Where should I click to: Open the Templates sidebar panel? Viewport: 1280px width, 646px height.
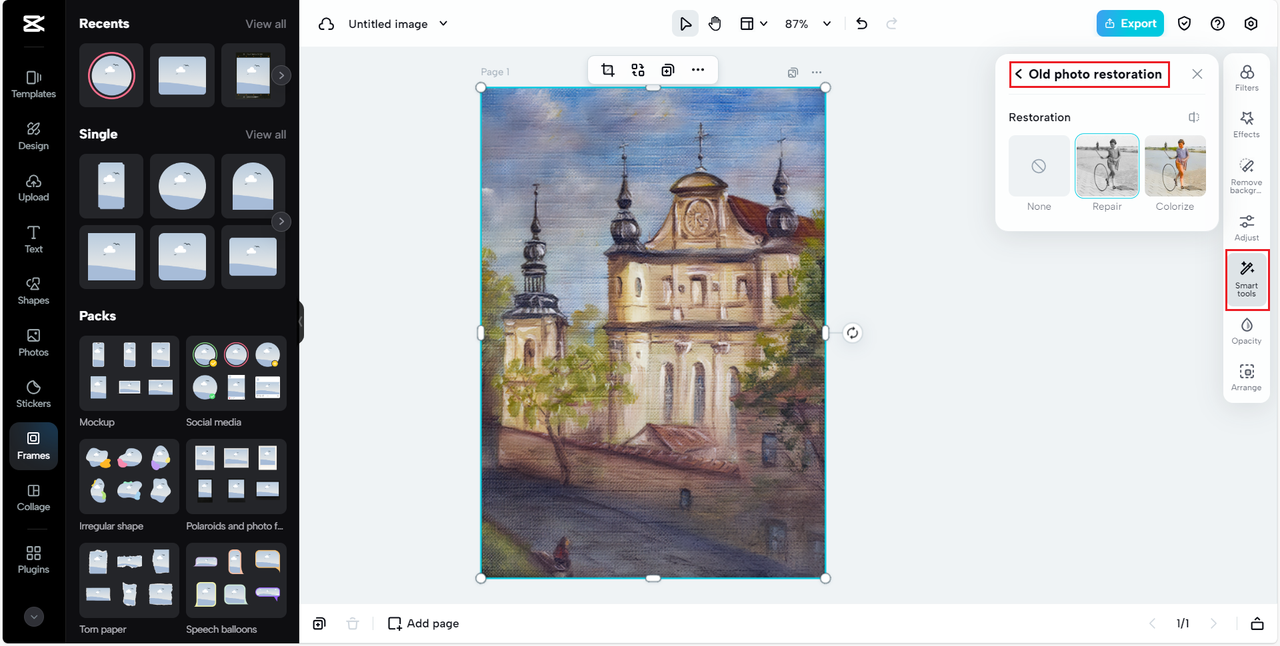[x=33, y=84]
